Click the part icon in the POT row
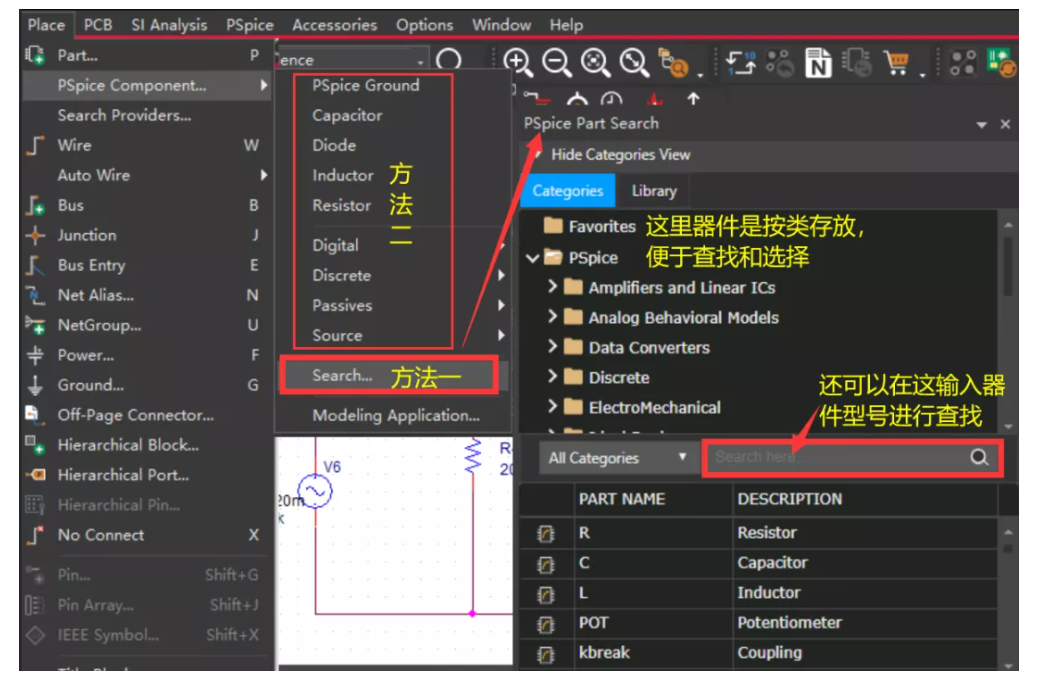The width and height of the screenshot is (1049, 693). coord(546,624)
